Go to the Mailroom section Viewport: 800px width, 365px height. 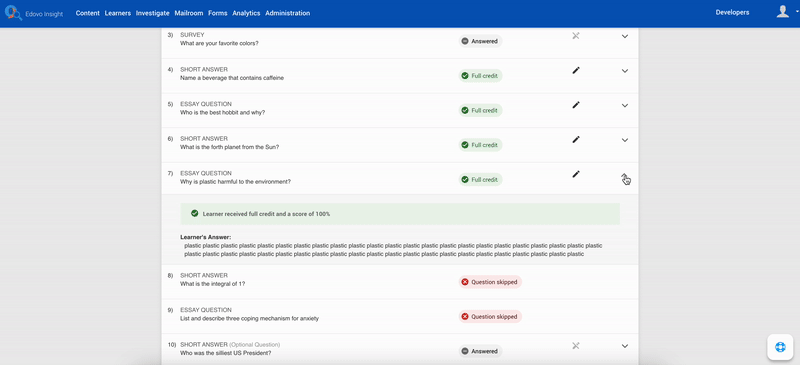(x=189, y=13)
